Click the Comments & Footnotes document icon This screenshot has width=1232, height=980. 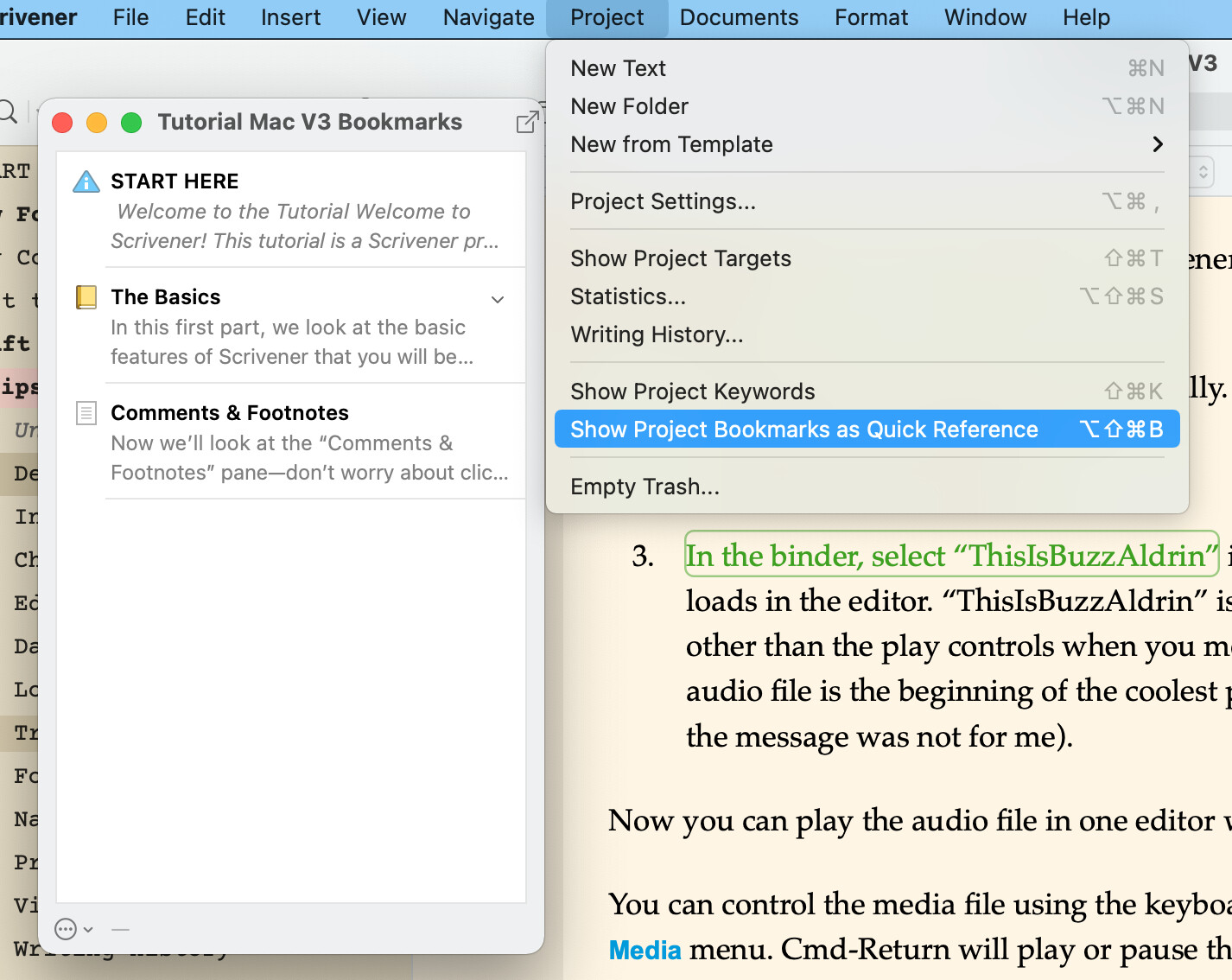[86, 413]
